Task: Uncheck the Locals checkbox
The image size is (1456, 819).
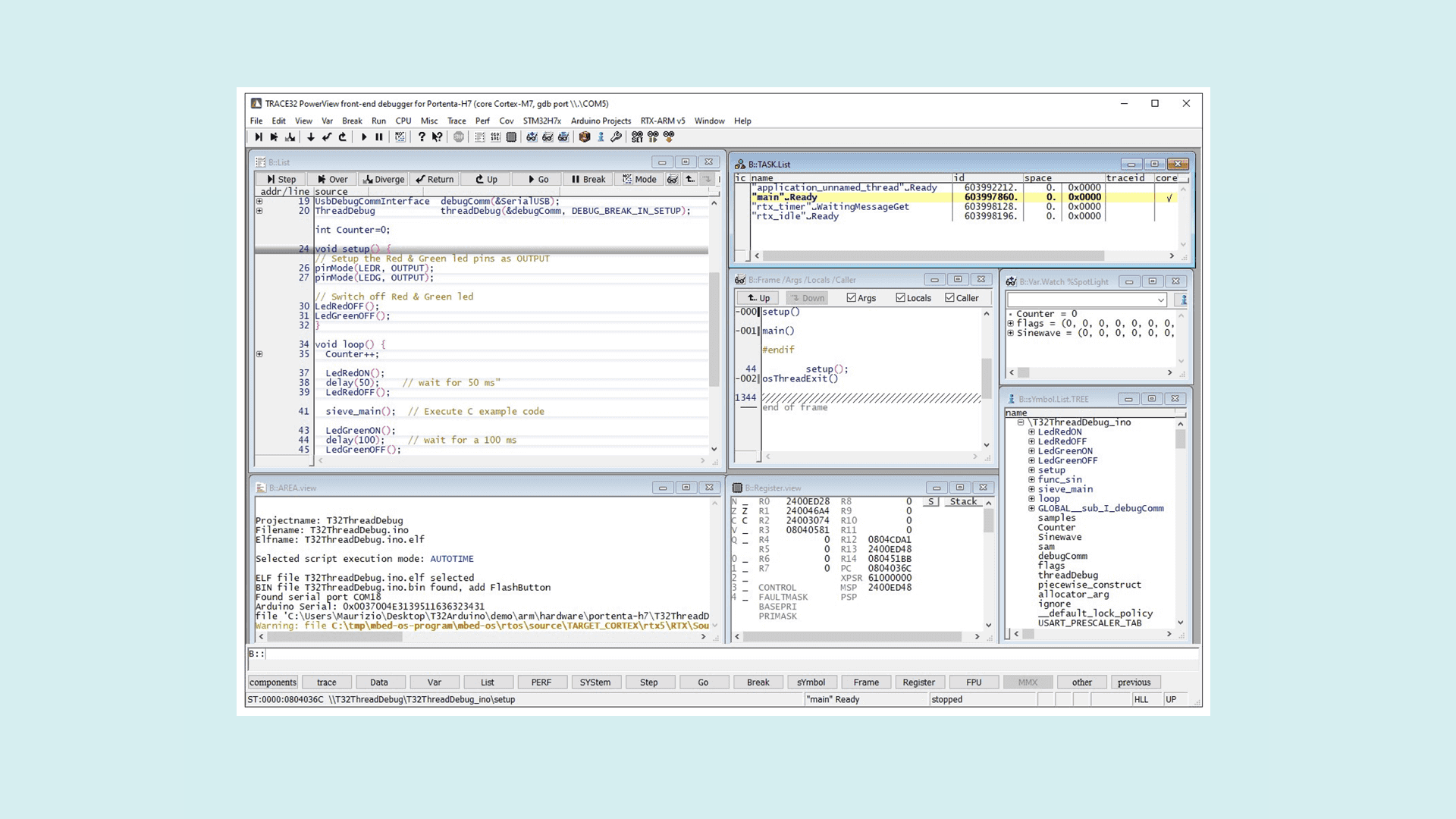Action: pos(900,298)
